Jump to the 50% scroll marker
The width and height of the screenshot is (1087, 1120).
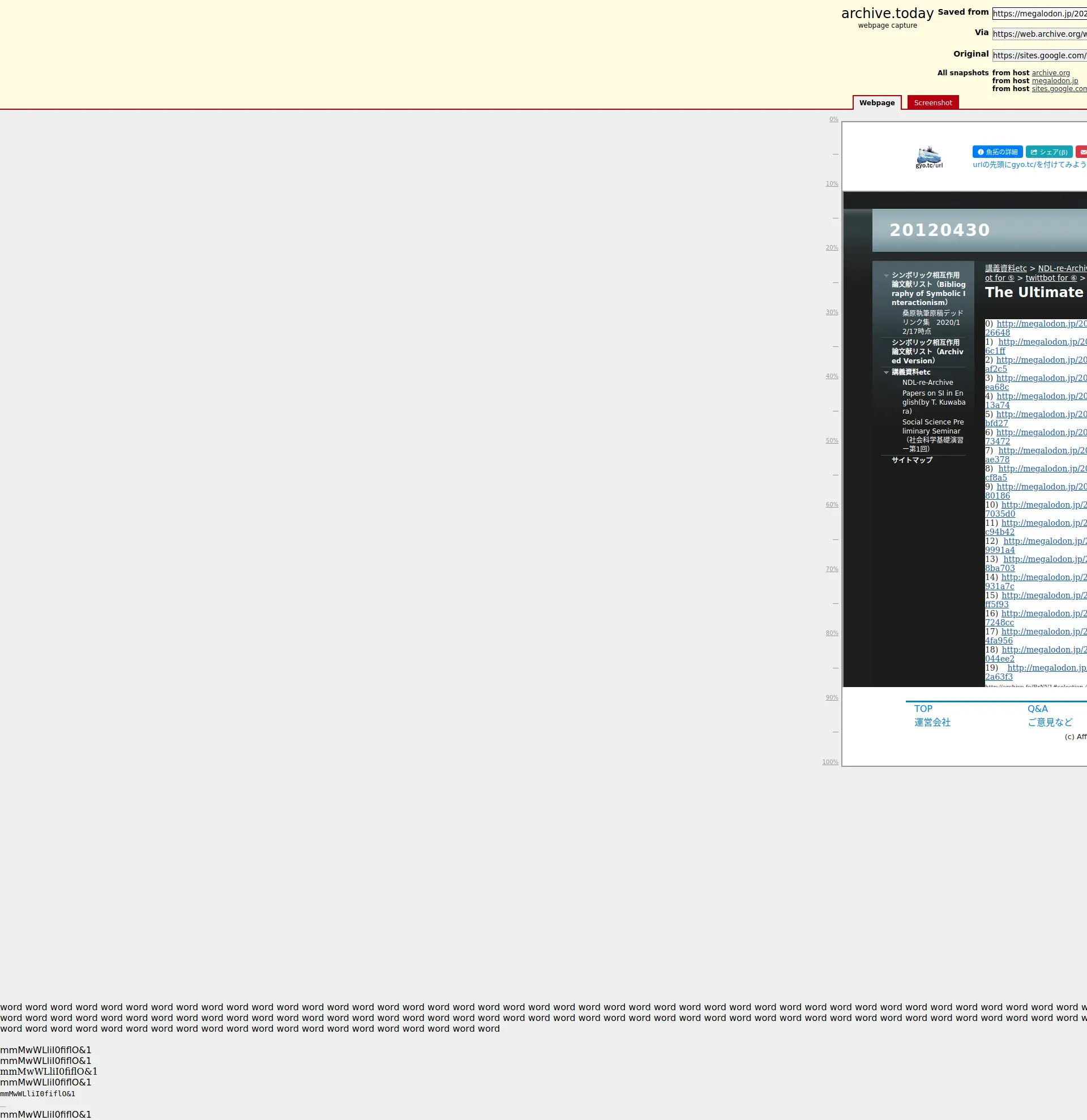pyautogui.click(x=832, y=440)
